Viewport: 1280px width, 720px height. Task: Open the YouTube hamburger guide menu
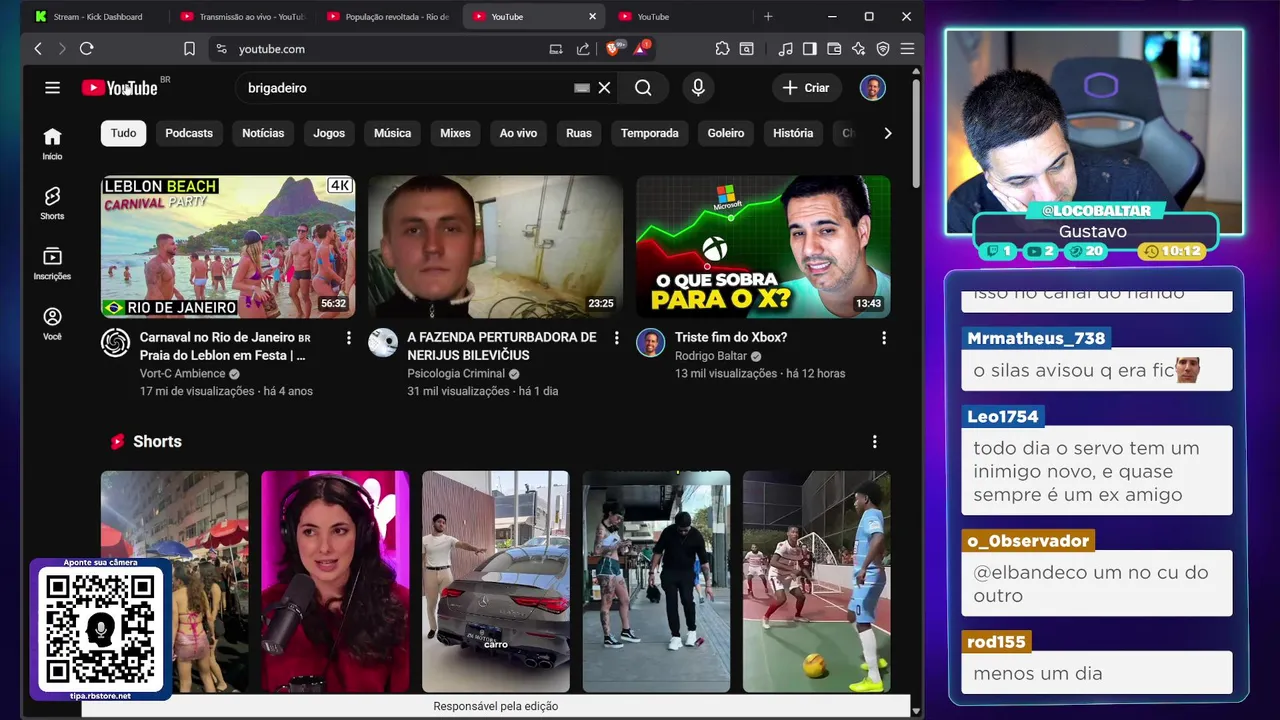pos(52,88)
